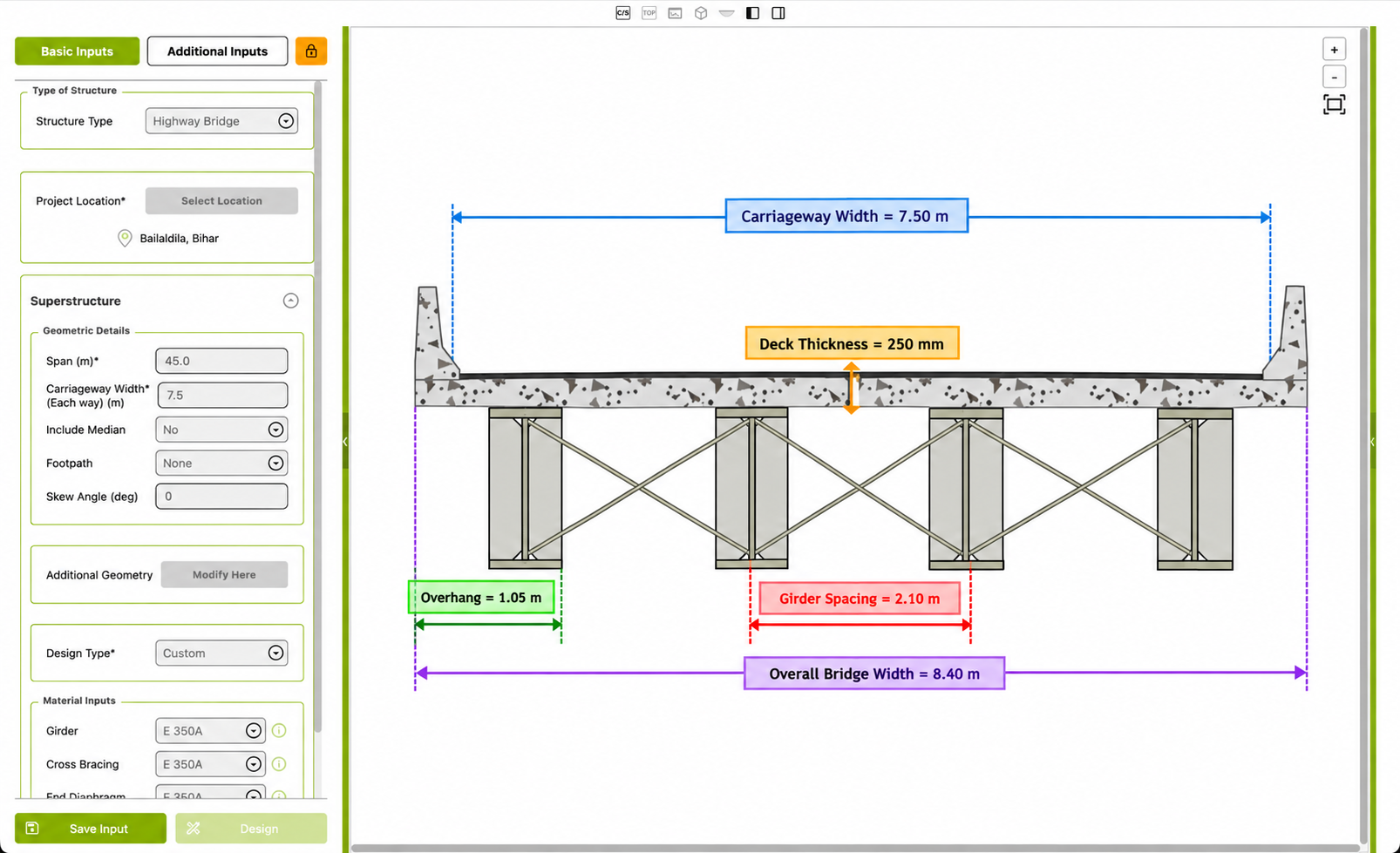The height and width of the screenshot is (853, 1400).
Task: Click the Overall Bridge Width = 8.40 m label
Action: point(874,674)
